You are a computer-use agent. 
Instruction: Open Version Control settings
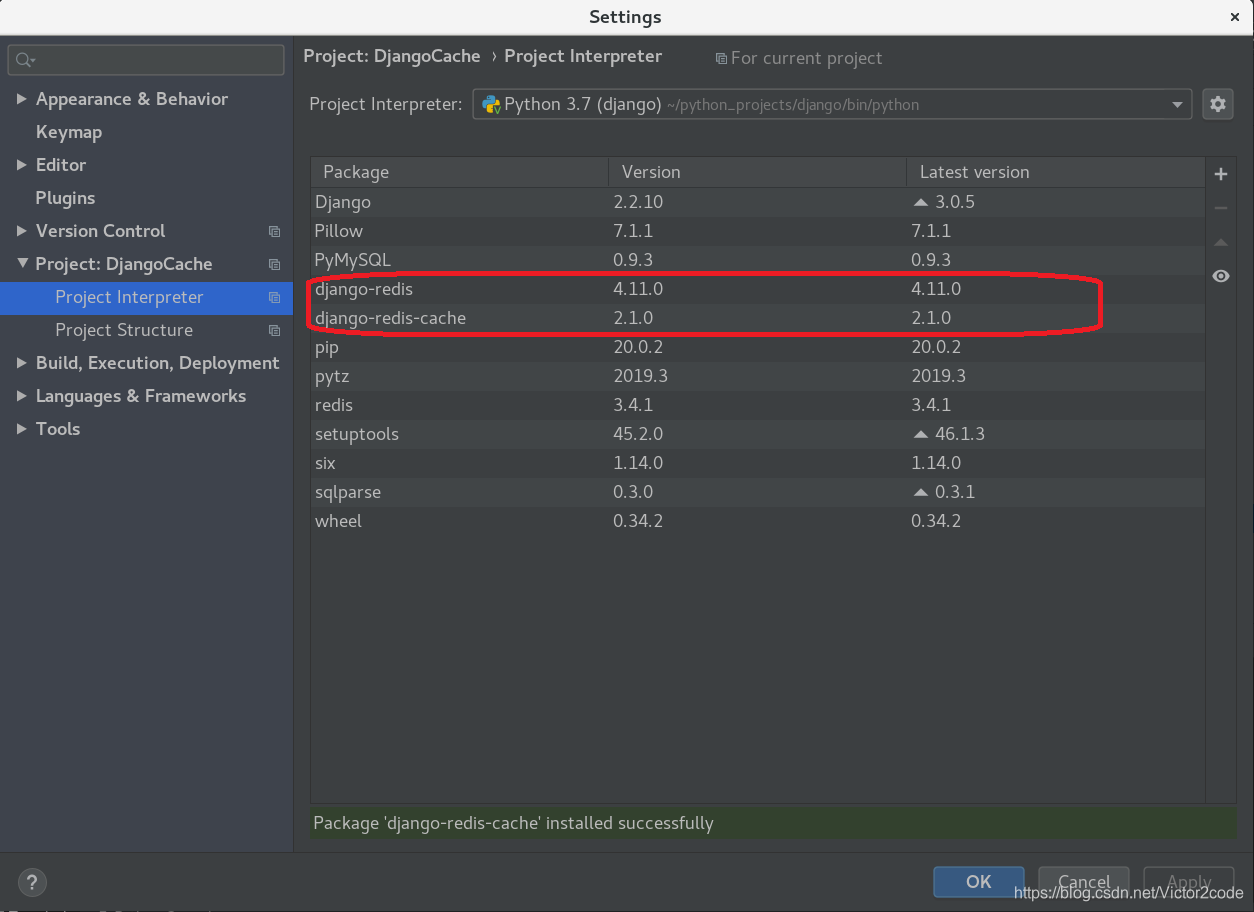click(x=100, y=231)
